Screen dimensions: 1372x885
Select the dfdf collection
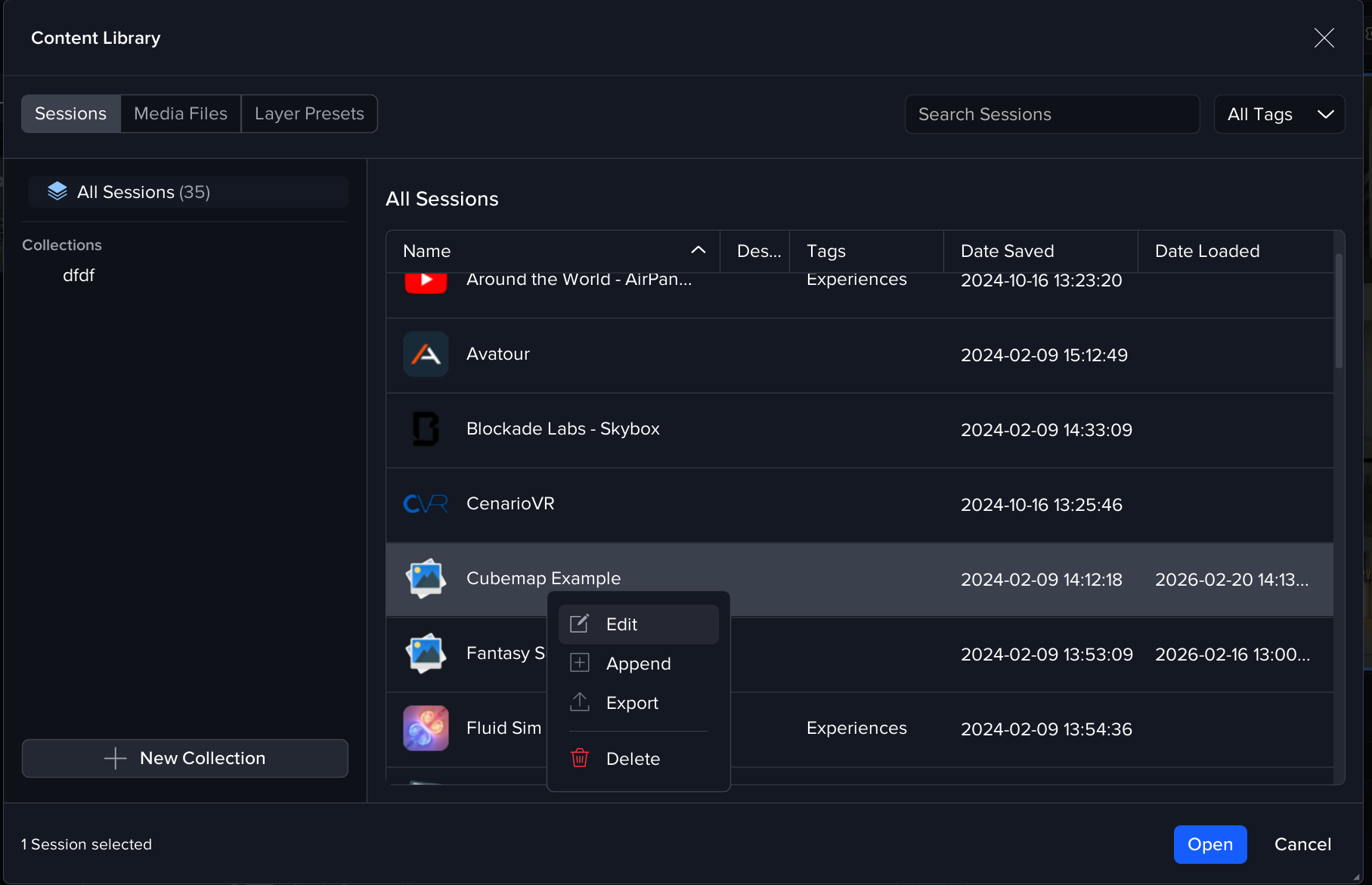point(79,275)
